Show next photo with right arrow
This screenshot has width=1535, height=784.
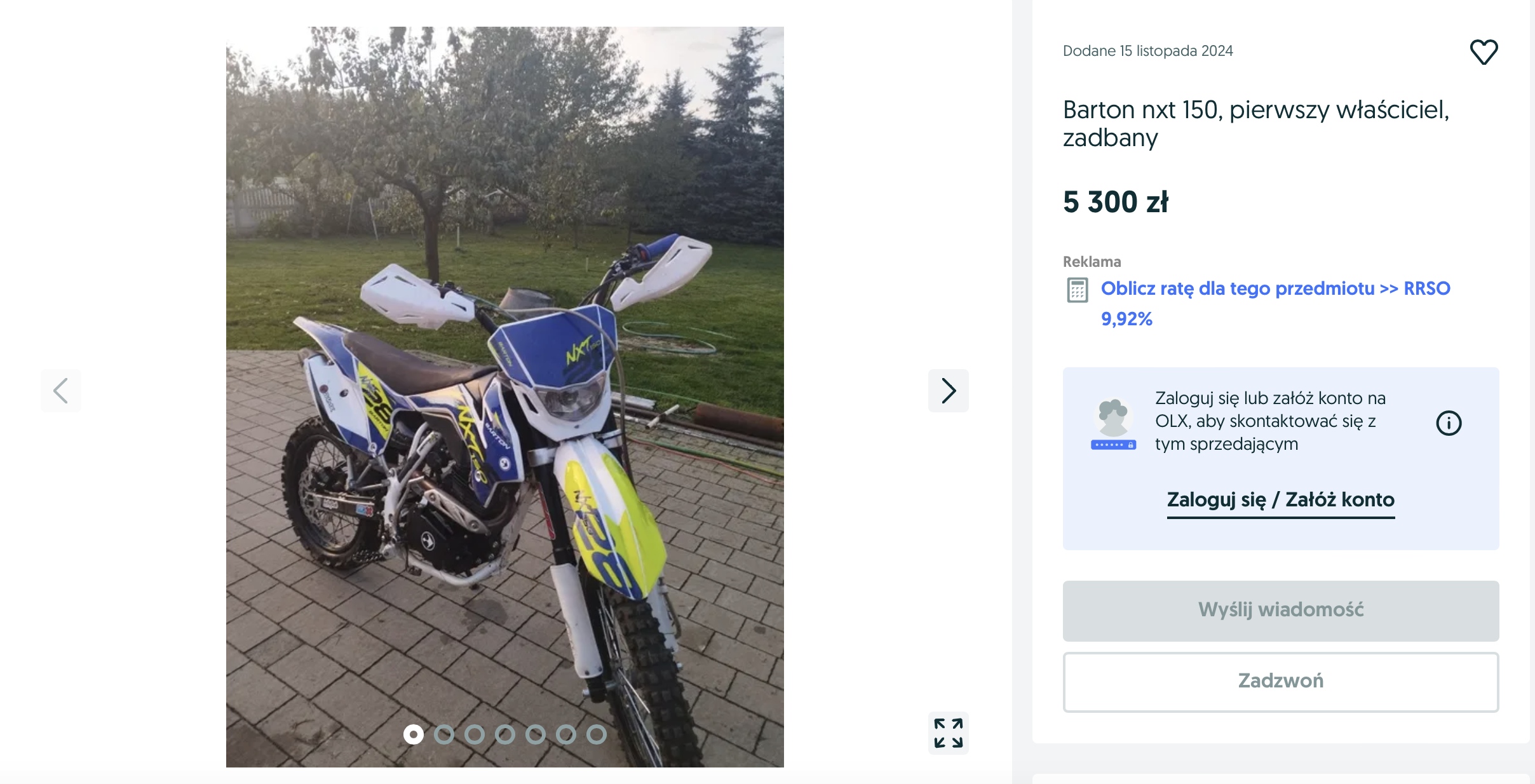[949, 391]
